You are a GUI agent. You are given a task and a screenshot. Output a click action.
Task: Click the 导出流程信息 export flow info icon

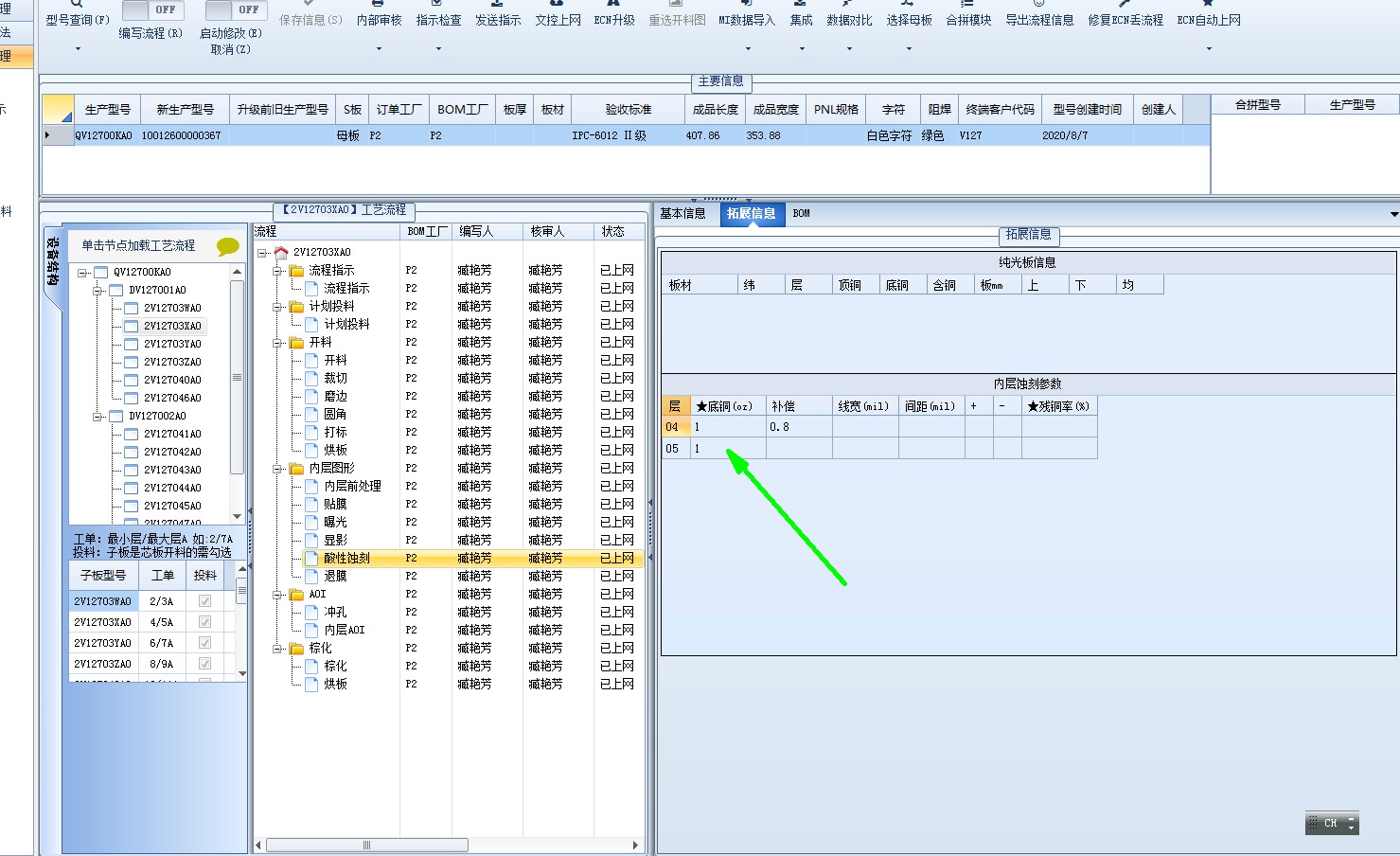1039,4
